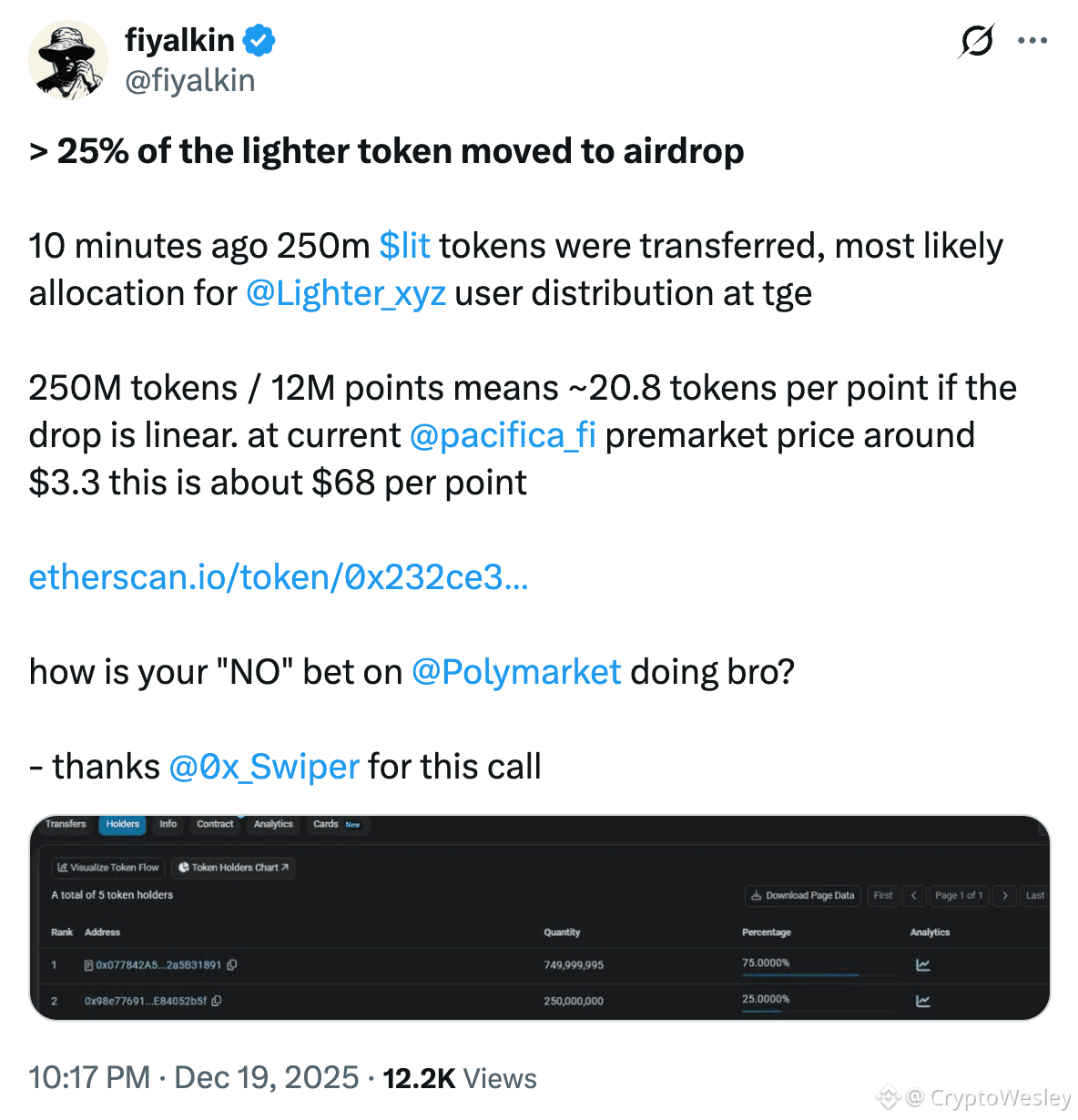
Task: Open the Grok icon at top right
Action: coord(976,41)
